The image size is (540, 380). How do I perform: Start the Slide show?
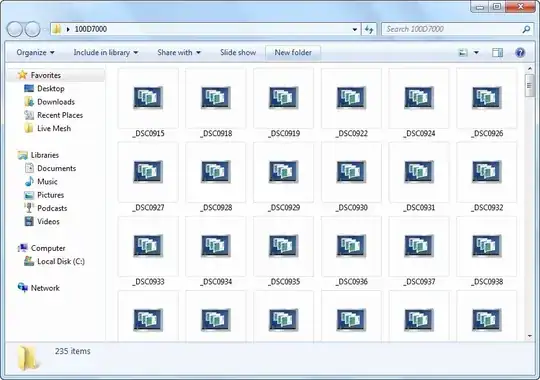click(238, 52)
